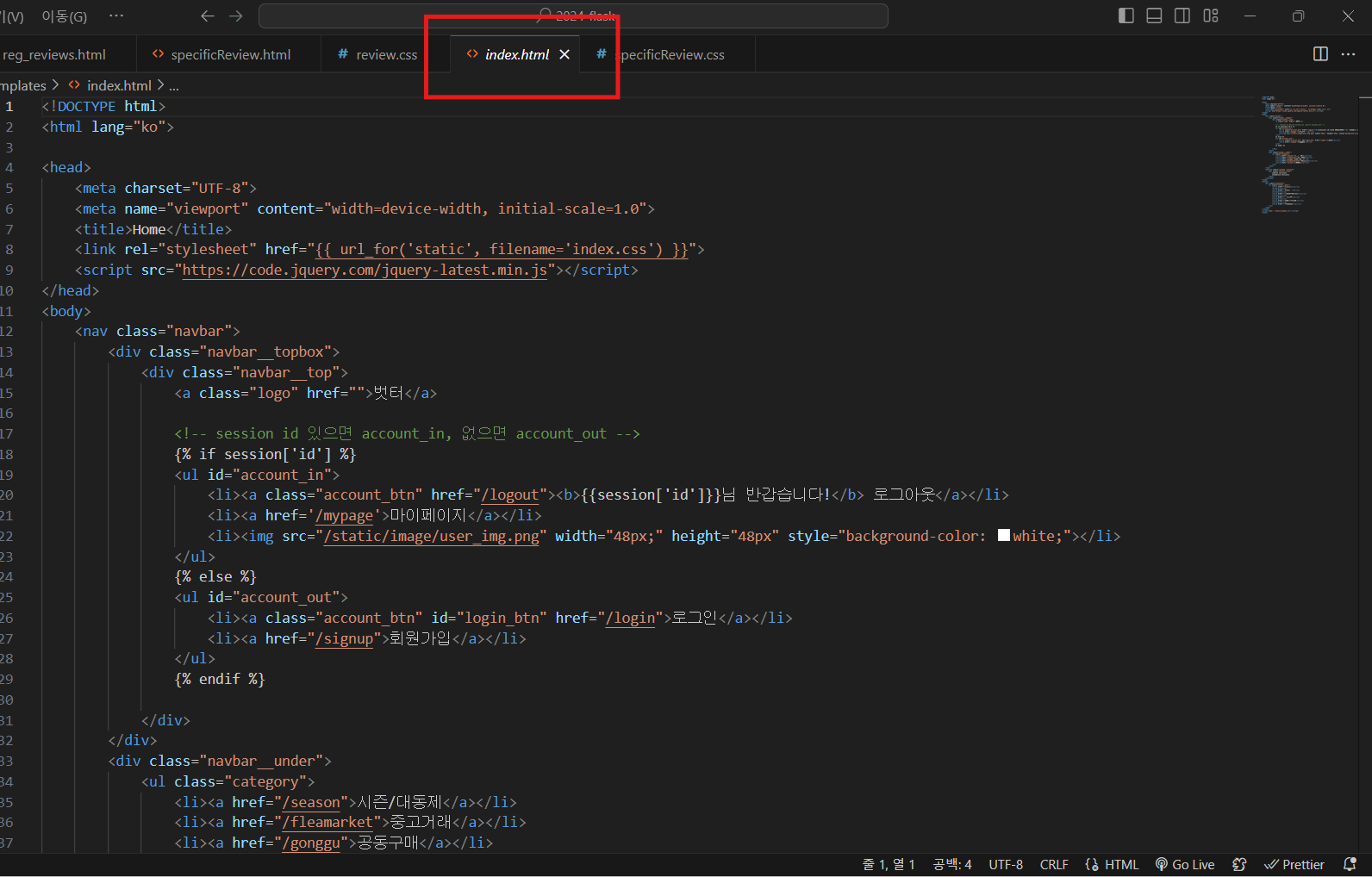Click index.html in the breadcrumb
The height and width of the screenshot is (877, 1372).
119,85
